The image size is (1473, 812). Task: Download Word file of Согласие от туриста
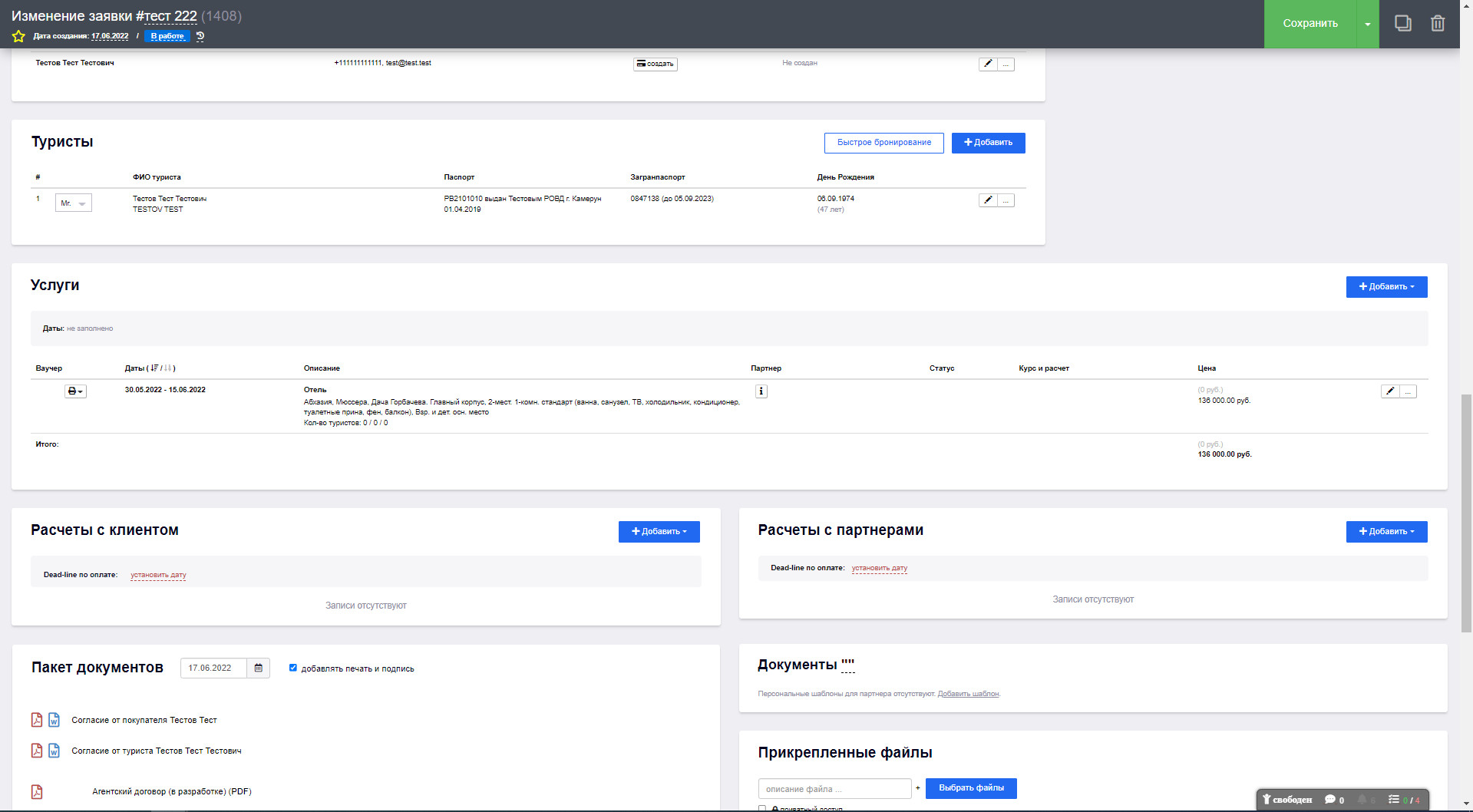(54, 751)
